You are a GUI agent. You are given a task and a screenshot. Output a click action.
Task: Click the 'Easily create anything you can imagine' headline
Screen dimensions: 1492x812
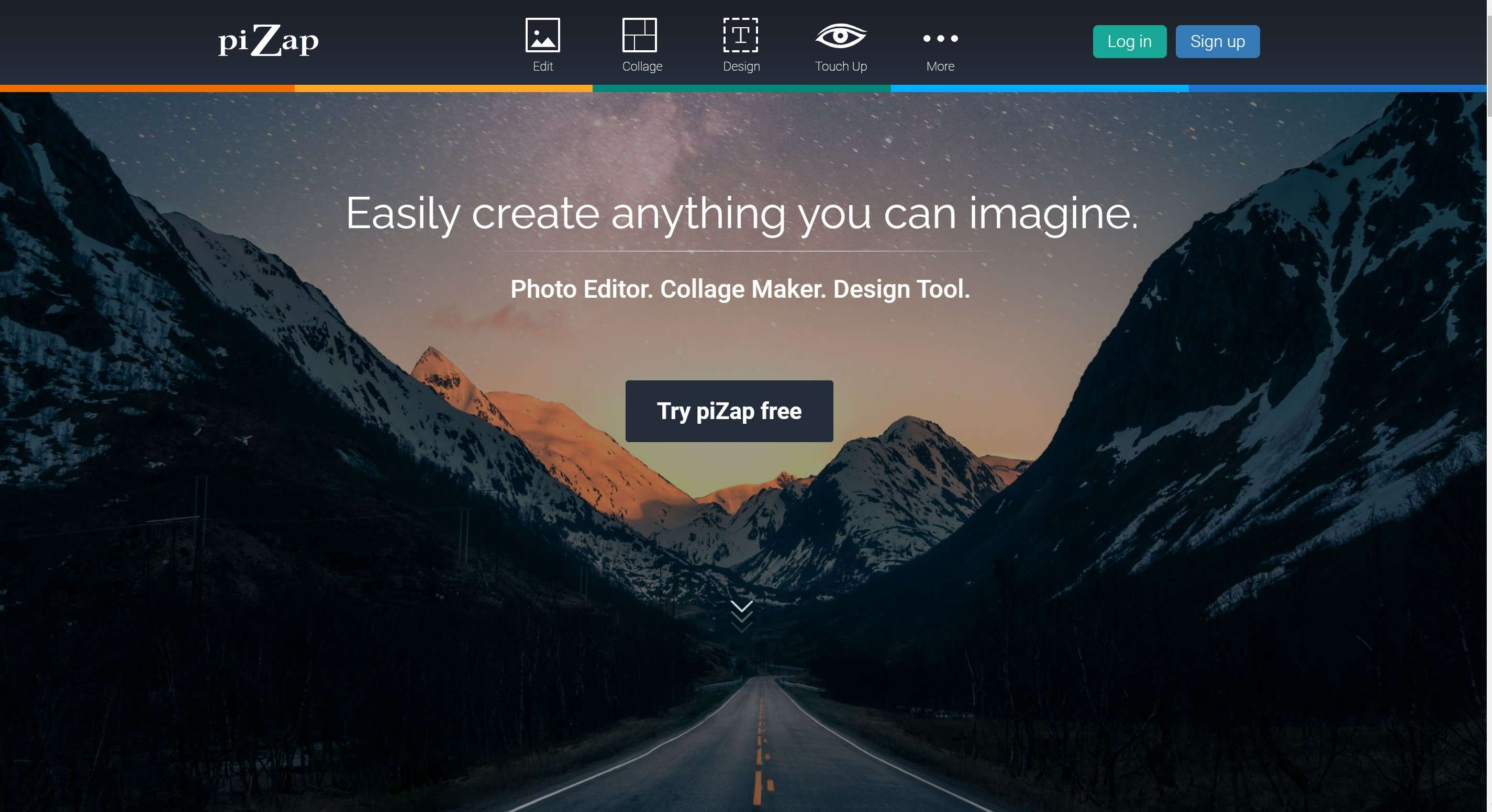click(743, 213)
